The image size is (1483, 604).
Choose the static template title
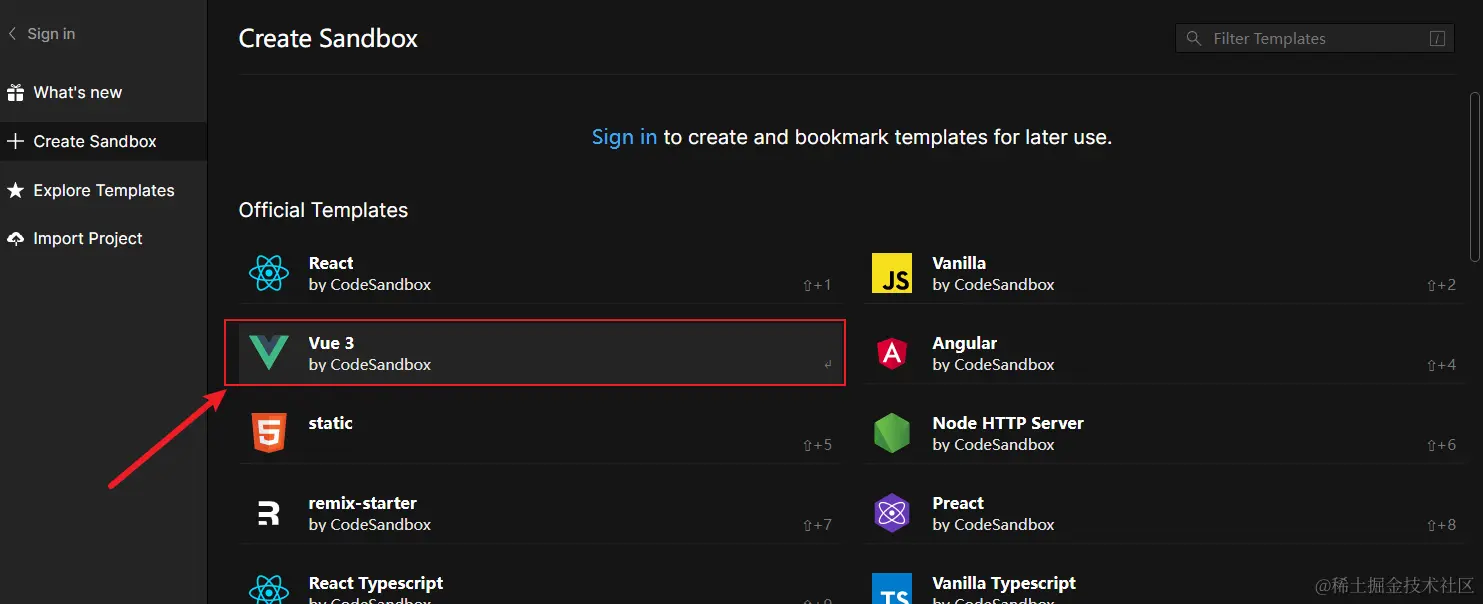pos(331,423)
